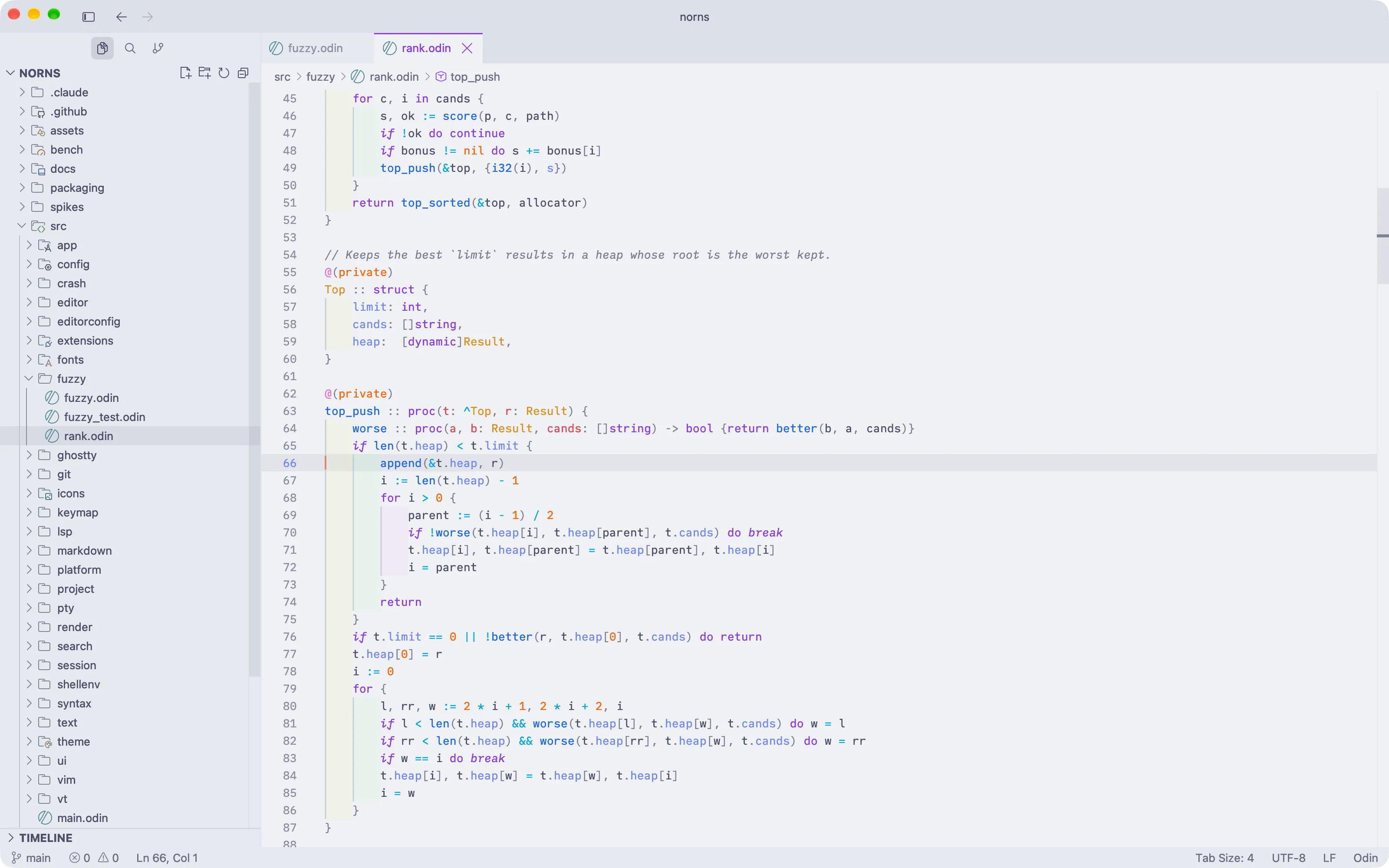
Task: Click Ln 66, Col 1 position indicator
Action: click(x=167, y=858)
